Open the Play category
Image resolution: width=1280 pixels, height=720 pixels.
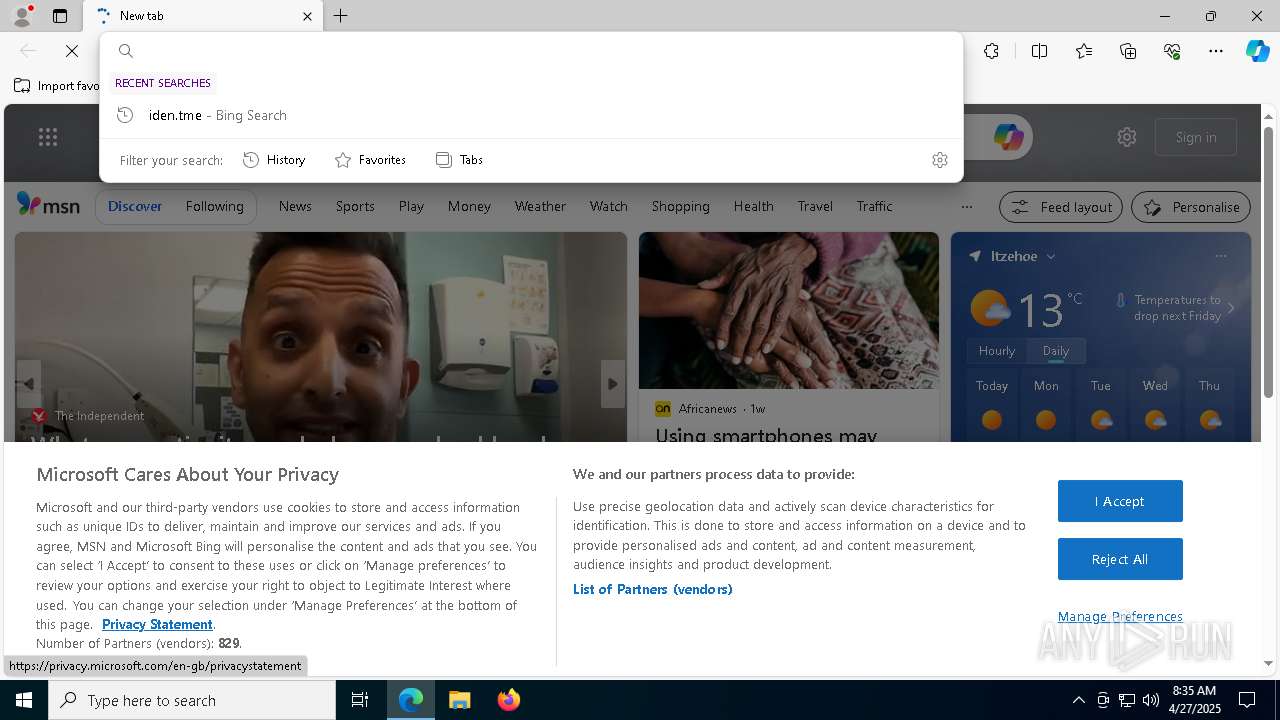(x=411, y=206)
